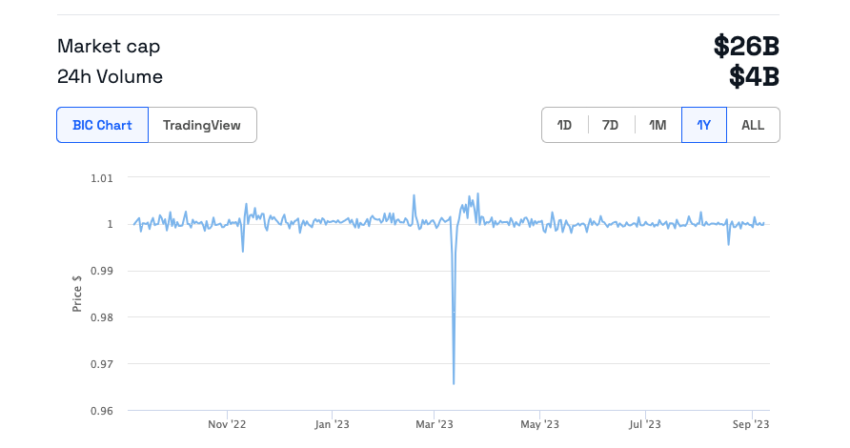
Task: Open the TradingView chart tab
Action: [x=202, y=125]
